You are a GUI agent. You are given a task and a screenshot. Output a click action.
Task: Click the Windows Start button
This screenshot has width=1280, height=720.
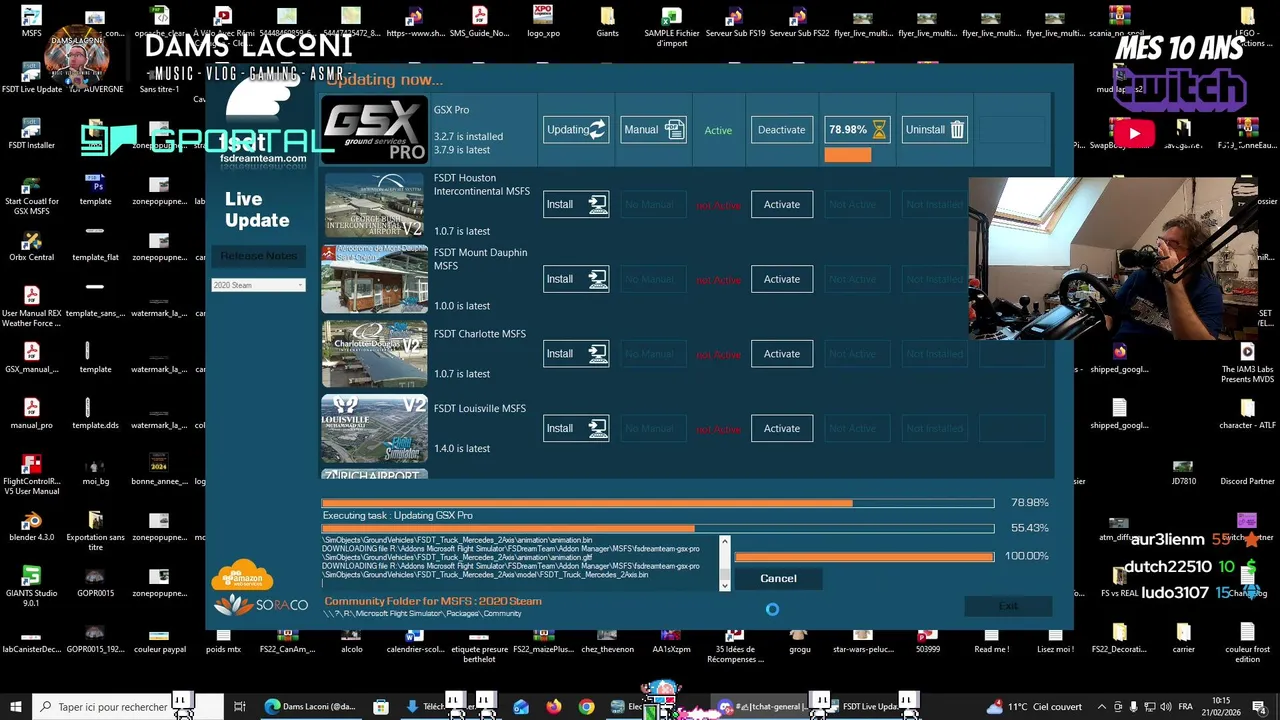(x=15, y=707)
